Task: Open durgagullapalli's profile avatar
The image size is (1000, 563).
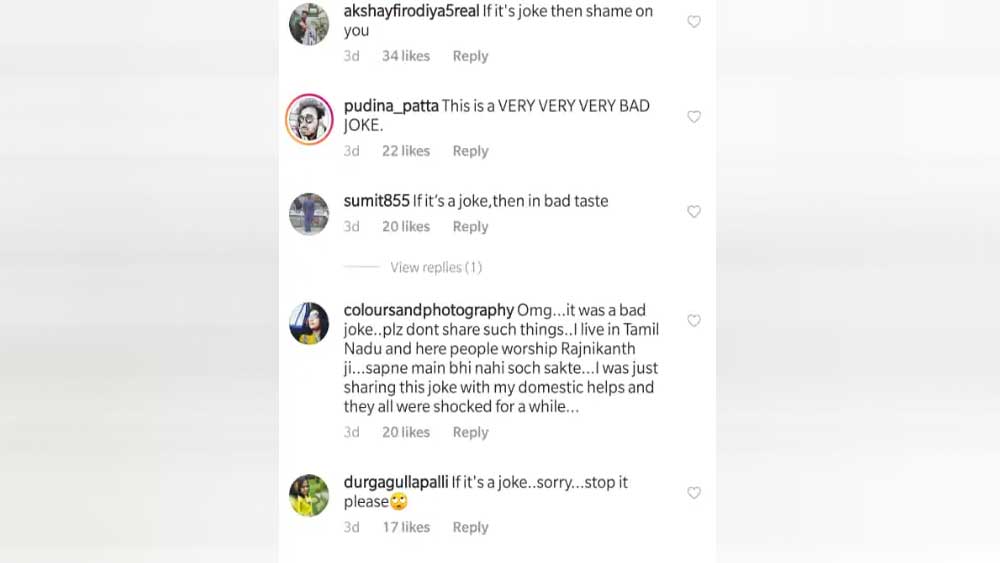Action: tap(309, 495)
